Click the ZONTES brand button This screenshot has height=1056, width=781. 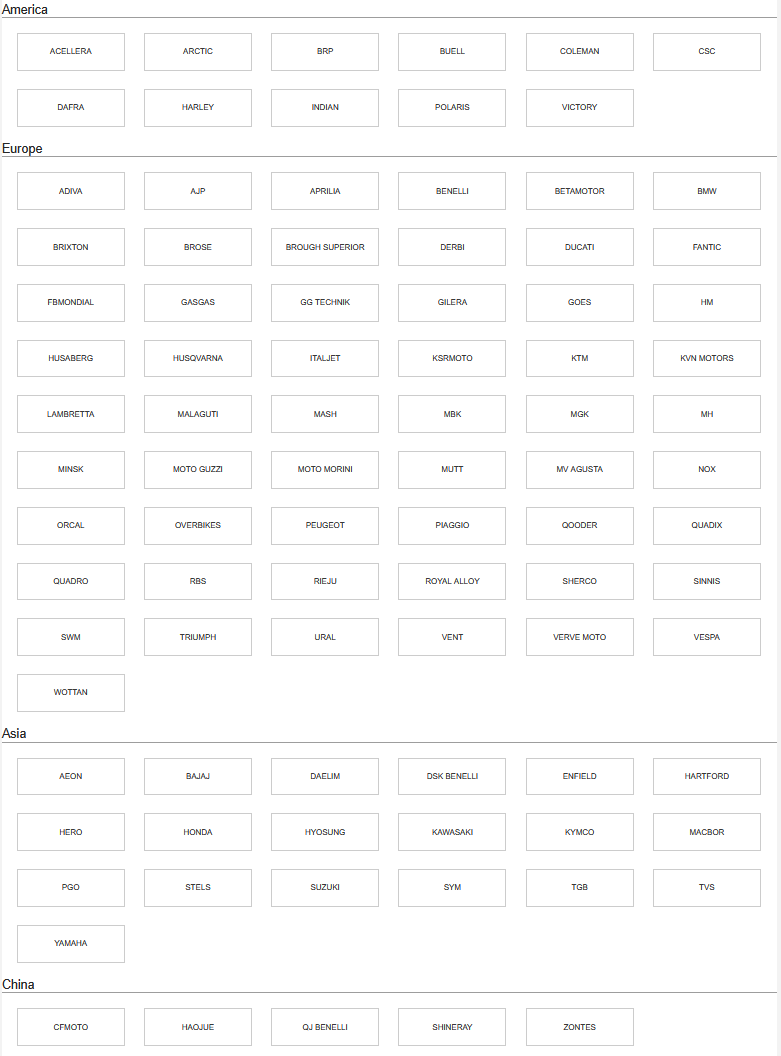click(580, 1027)
